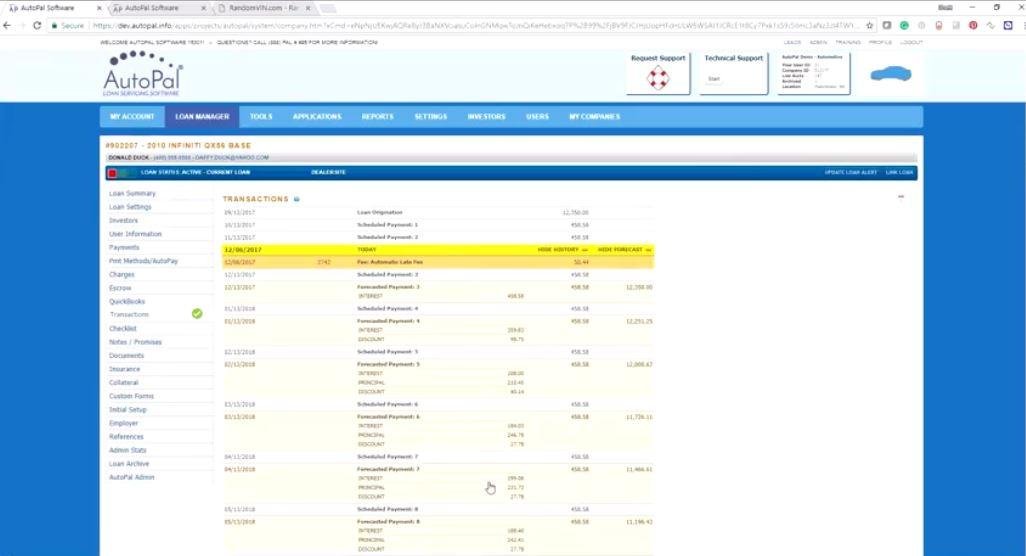Bookmark this page with the star icon
1026x556 pixels.
pyautogui.click(x=870, y=26)
